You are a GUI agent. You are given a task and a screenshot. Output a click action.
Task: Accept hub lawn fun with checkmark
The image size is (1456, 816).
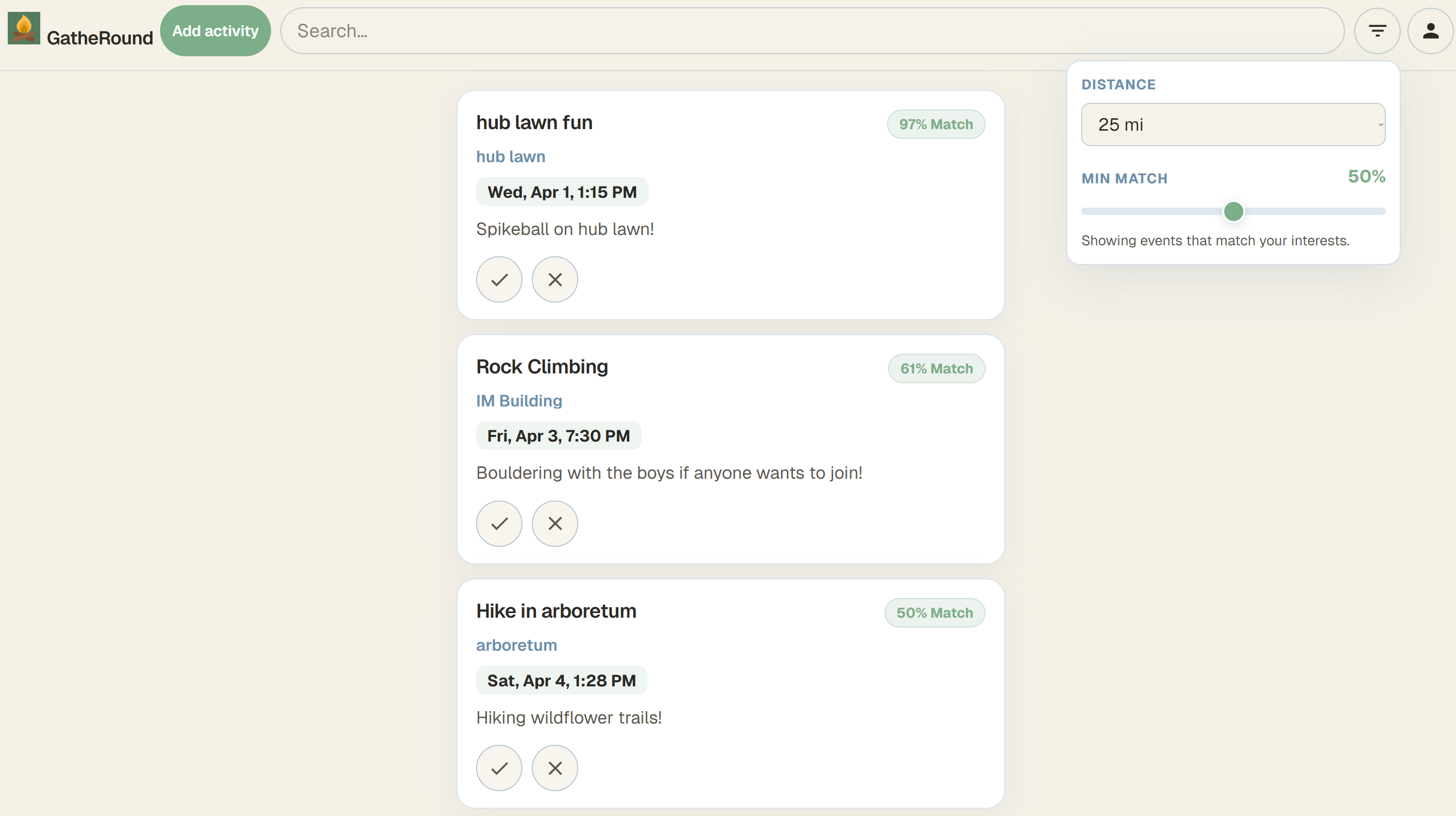click(499, 279)
